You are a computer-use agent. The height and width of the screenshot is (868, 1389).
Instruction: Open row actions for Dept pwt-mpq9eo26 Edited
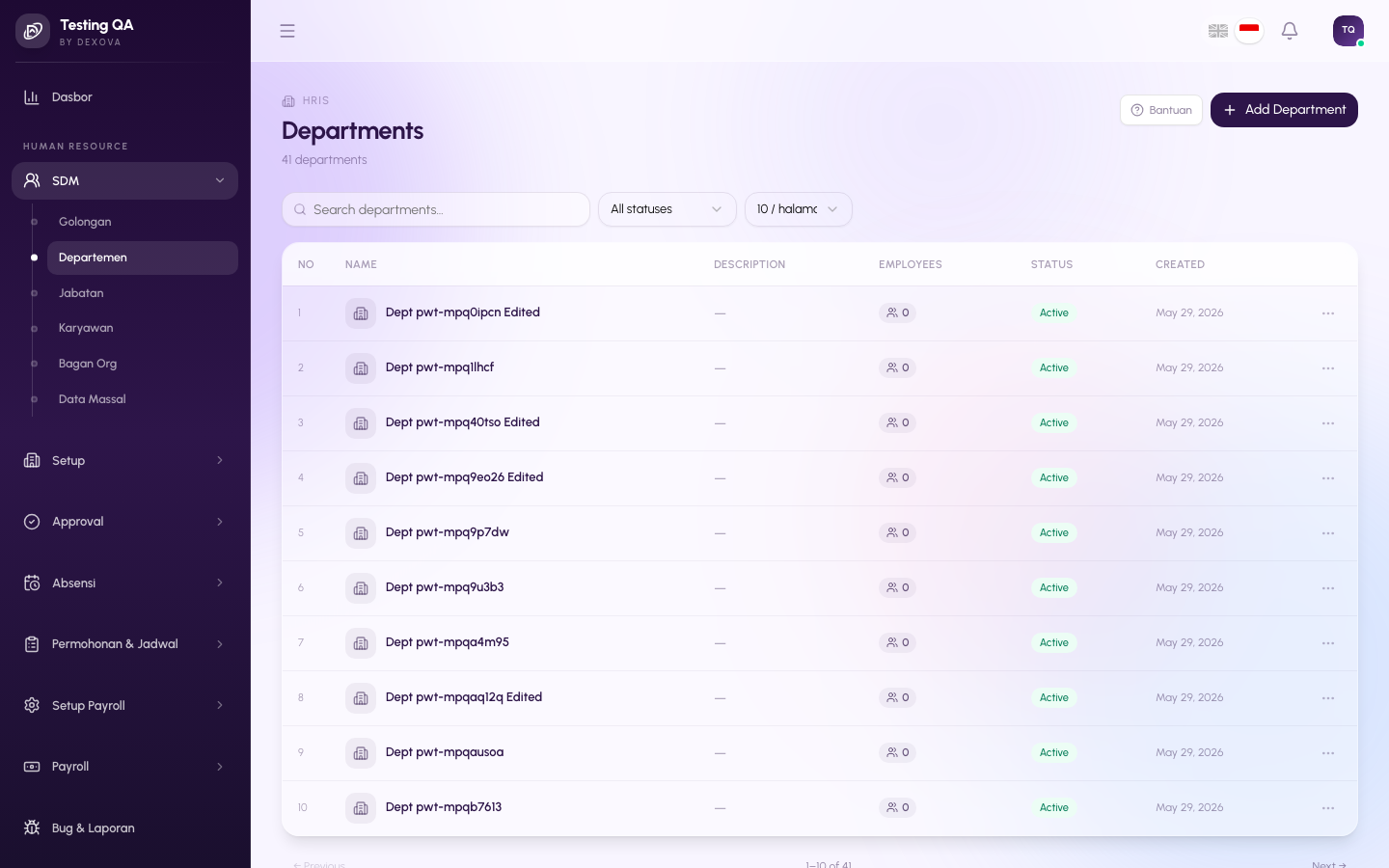[x=1328, y=478]
